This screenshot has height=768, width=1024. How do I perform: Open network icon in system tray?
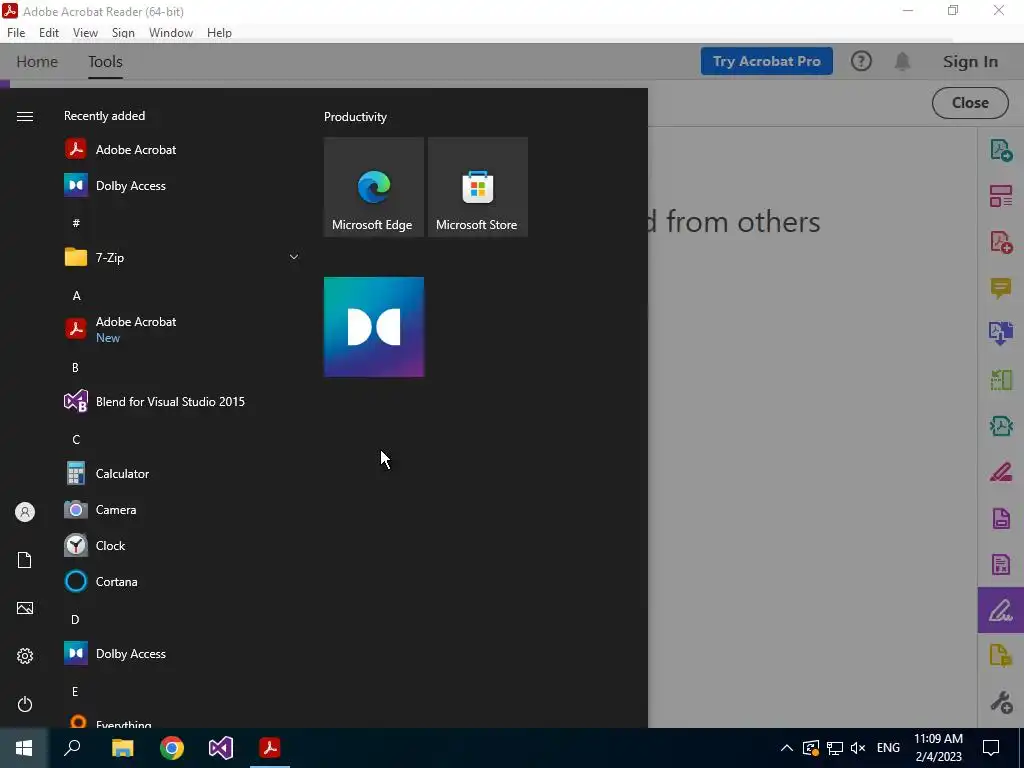click(x=835, y=748)
